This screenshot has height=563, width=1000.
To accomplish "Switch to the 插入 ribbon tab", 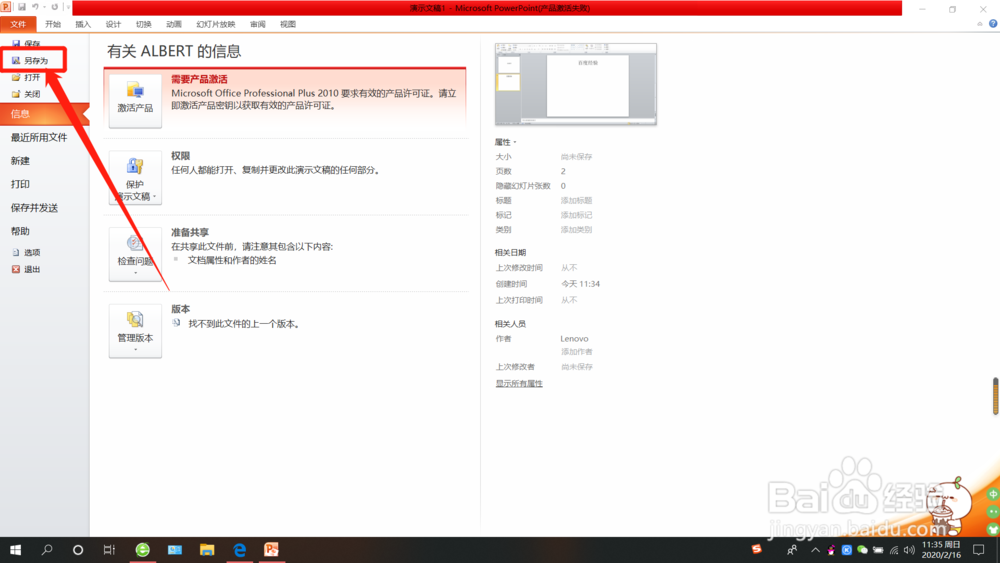I will (83, 24).
